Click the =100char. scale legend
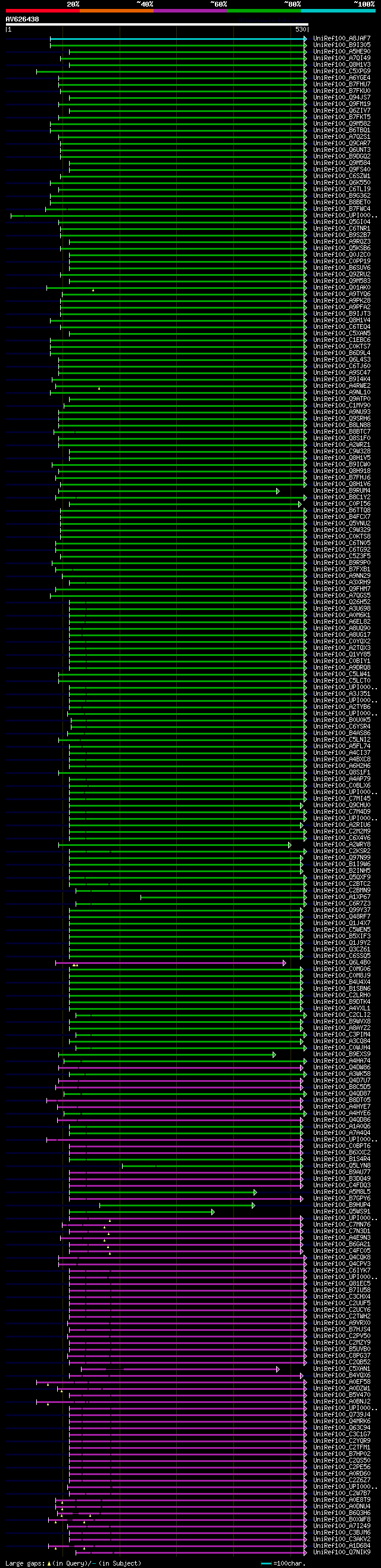 (283, 1564)
